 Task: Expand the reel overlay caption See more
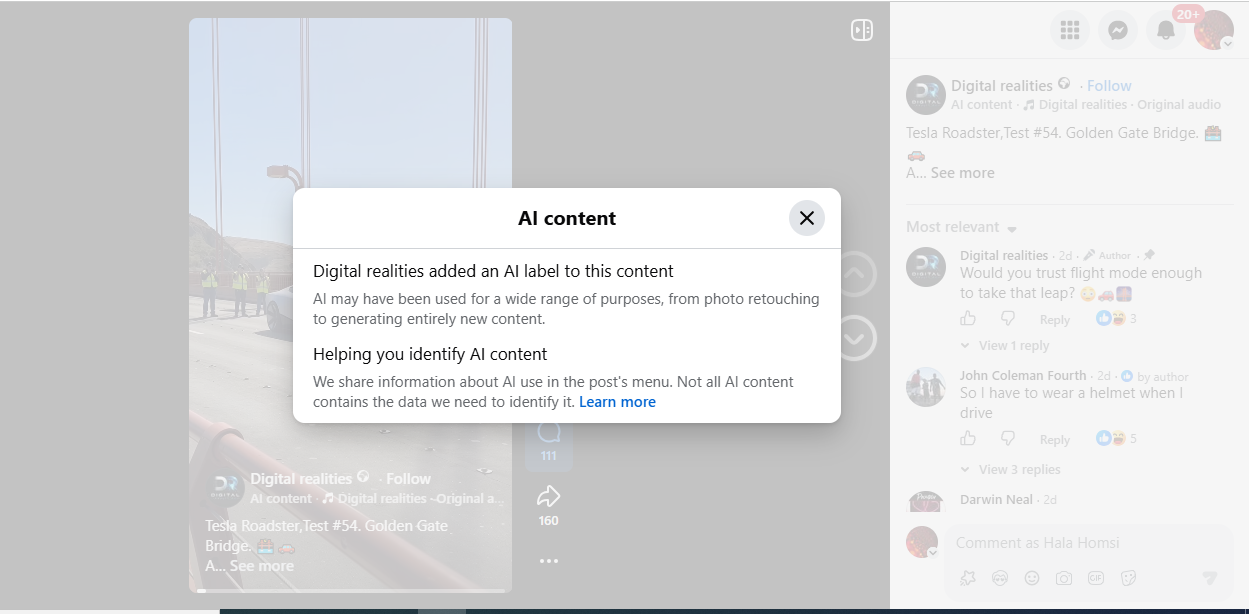pos(262,566)
